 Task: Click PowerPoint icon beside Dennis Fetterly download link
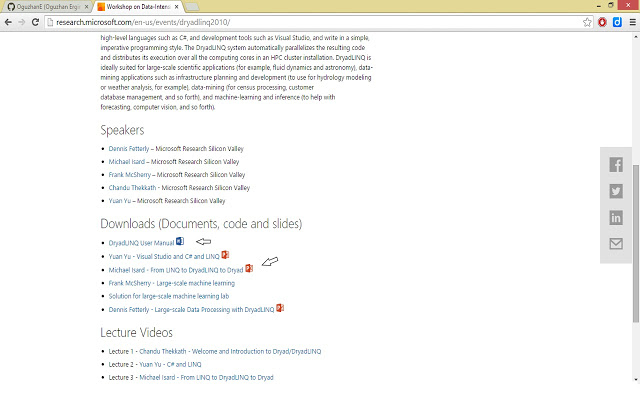[280, 308]
